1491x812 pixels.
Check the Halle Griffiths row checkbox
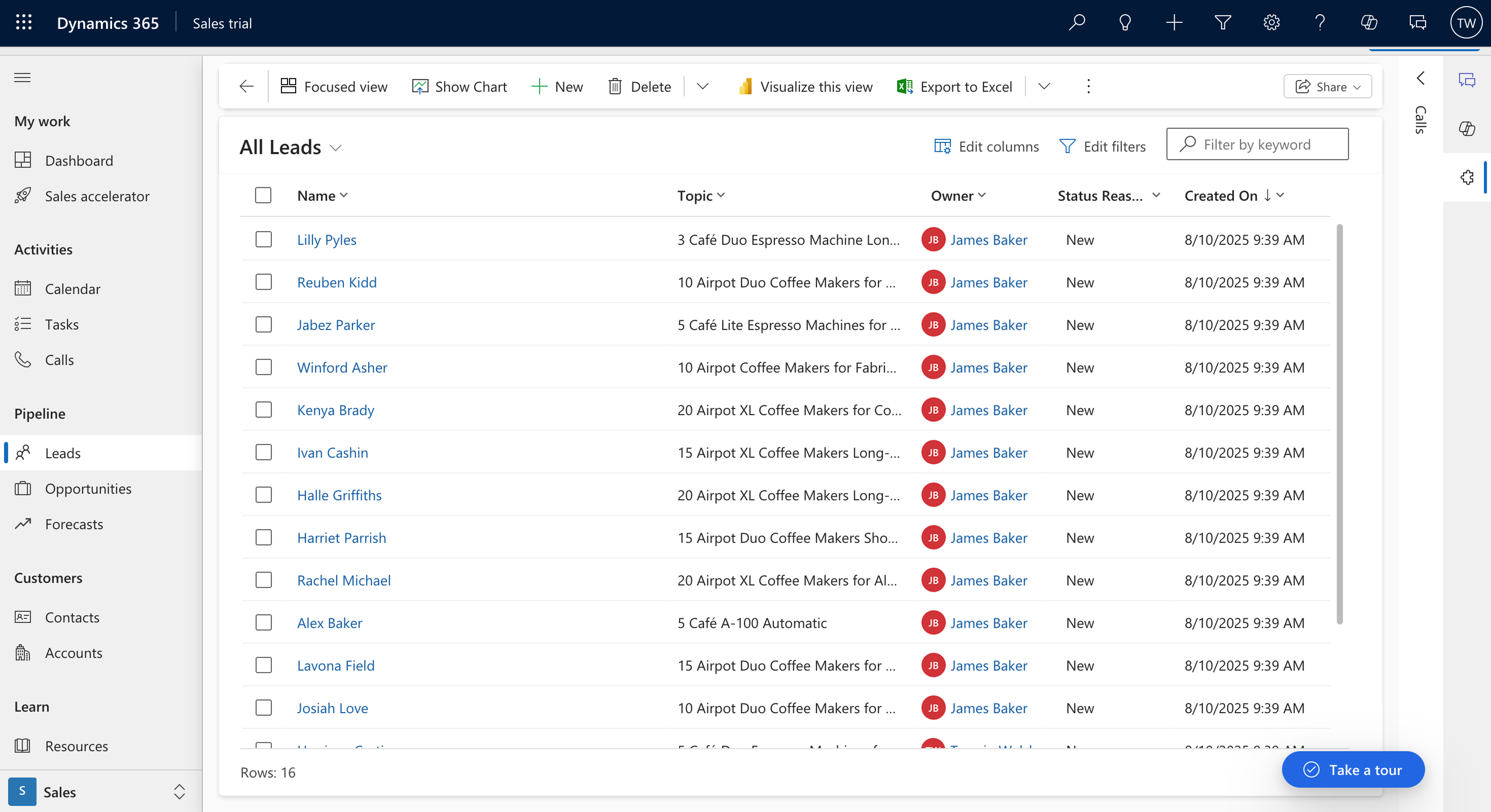pyautogui.click(x=264, y=495)
